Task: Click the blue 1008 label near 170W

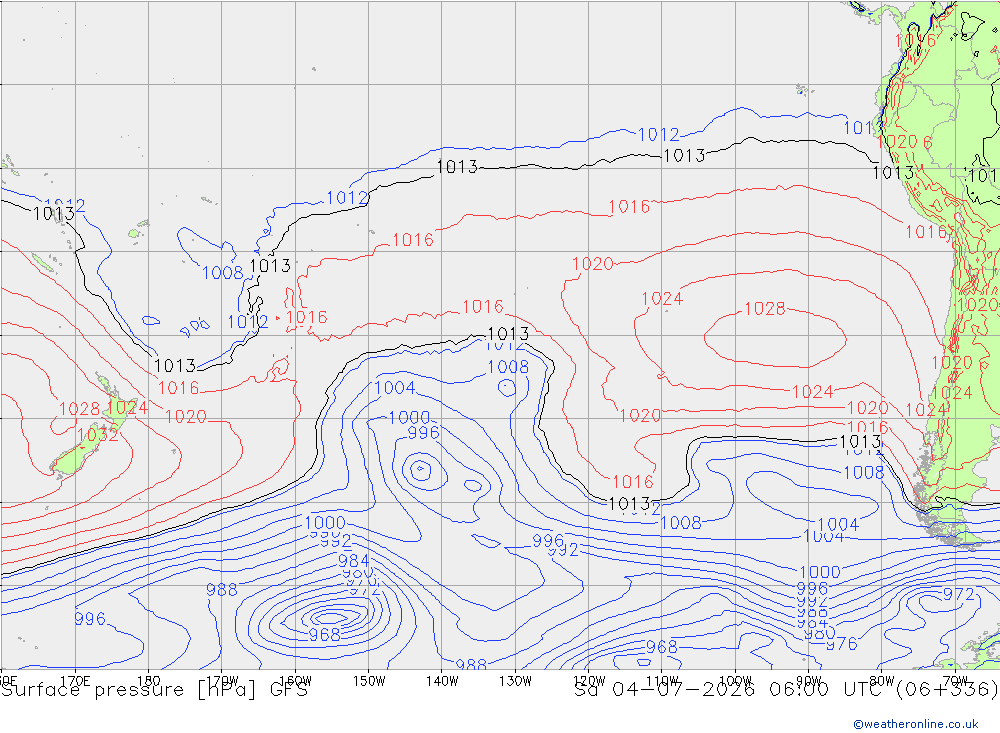Action: (x=223, y=273)
